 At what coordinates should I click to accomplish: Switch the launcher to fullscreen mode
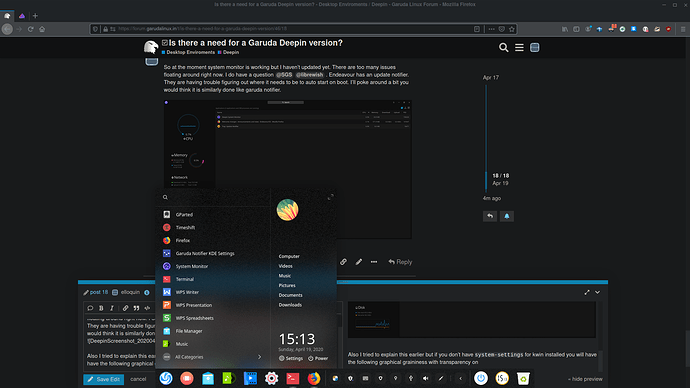point(330,197)
